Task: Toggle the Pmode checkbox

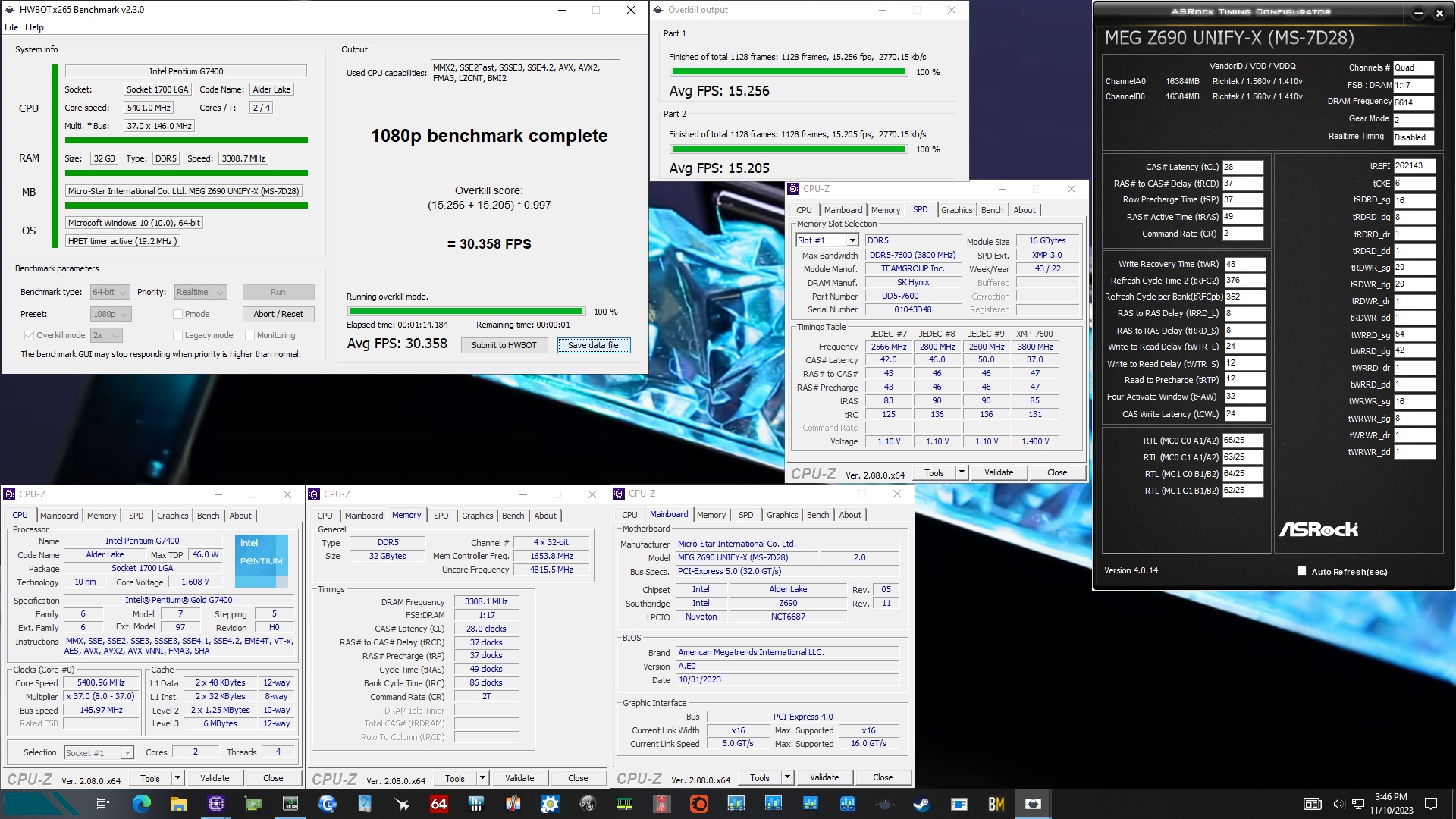Action: 177,314
